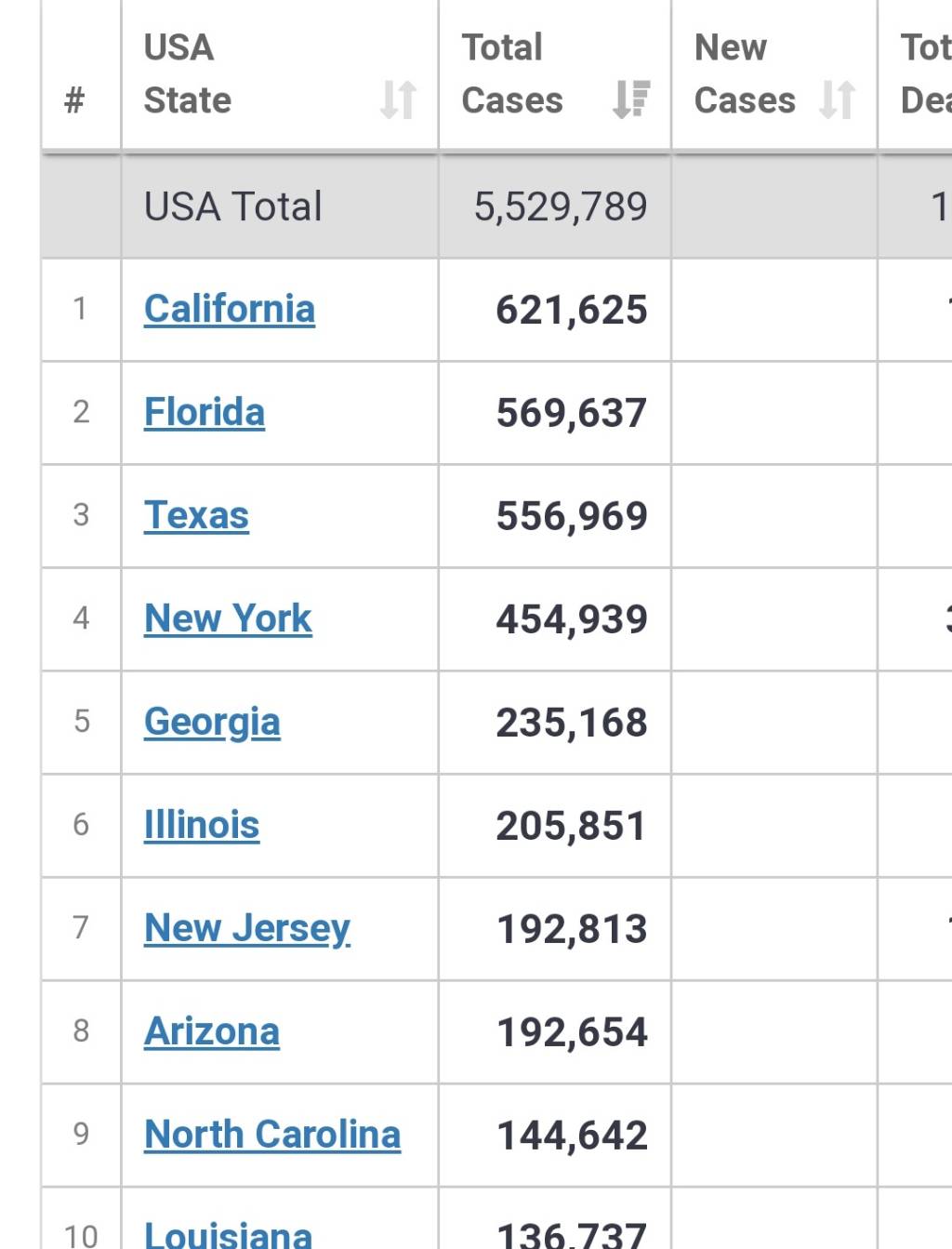Click the USA State sort arrows icon
This screenshot has width=952, height=1249.
398,100
